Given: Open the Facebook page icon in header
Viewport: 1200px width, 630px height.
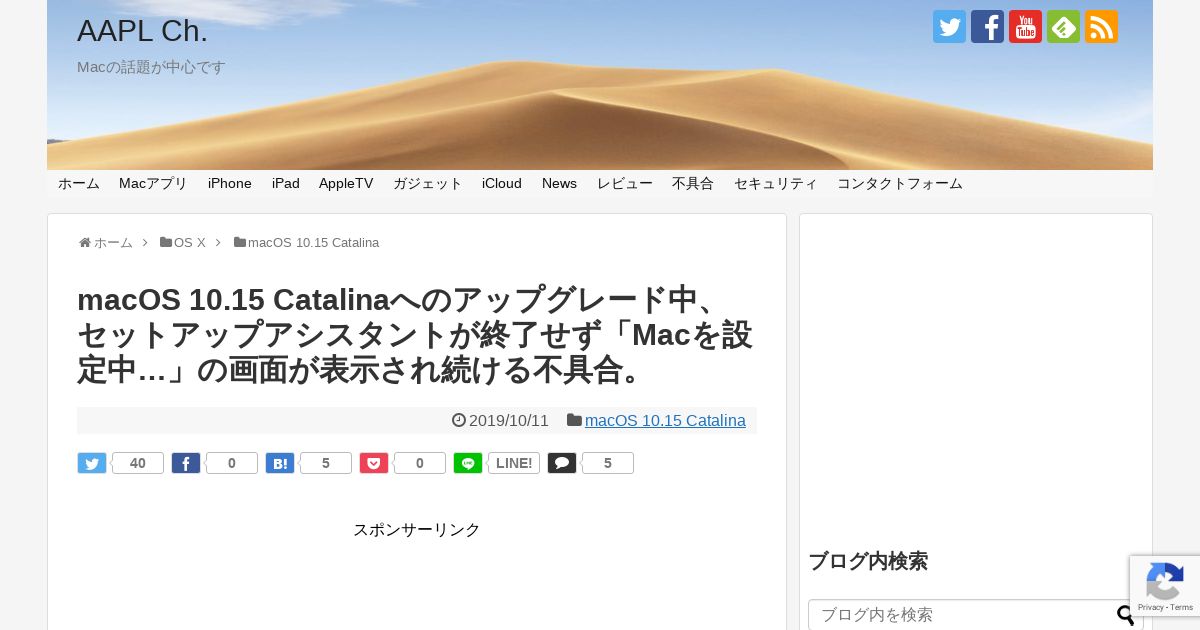Looking at the screenshot, I should tap(987, 27).
